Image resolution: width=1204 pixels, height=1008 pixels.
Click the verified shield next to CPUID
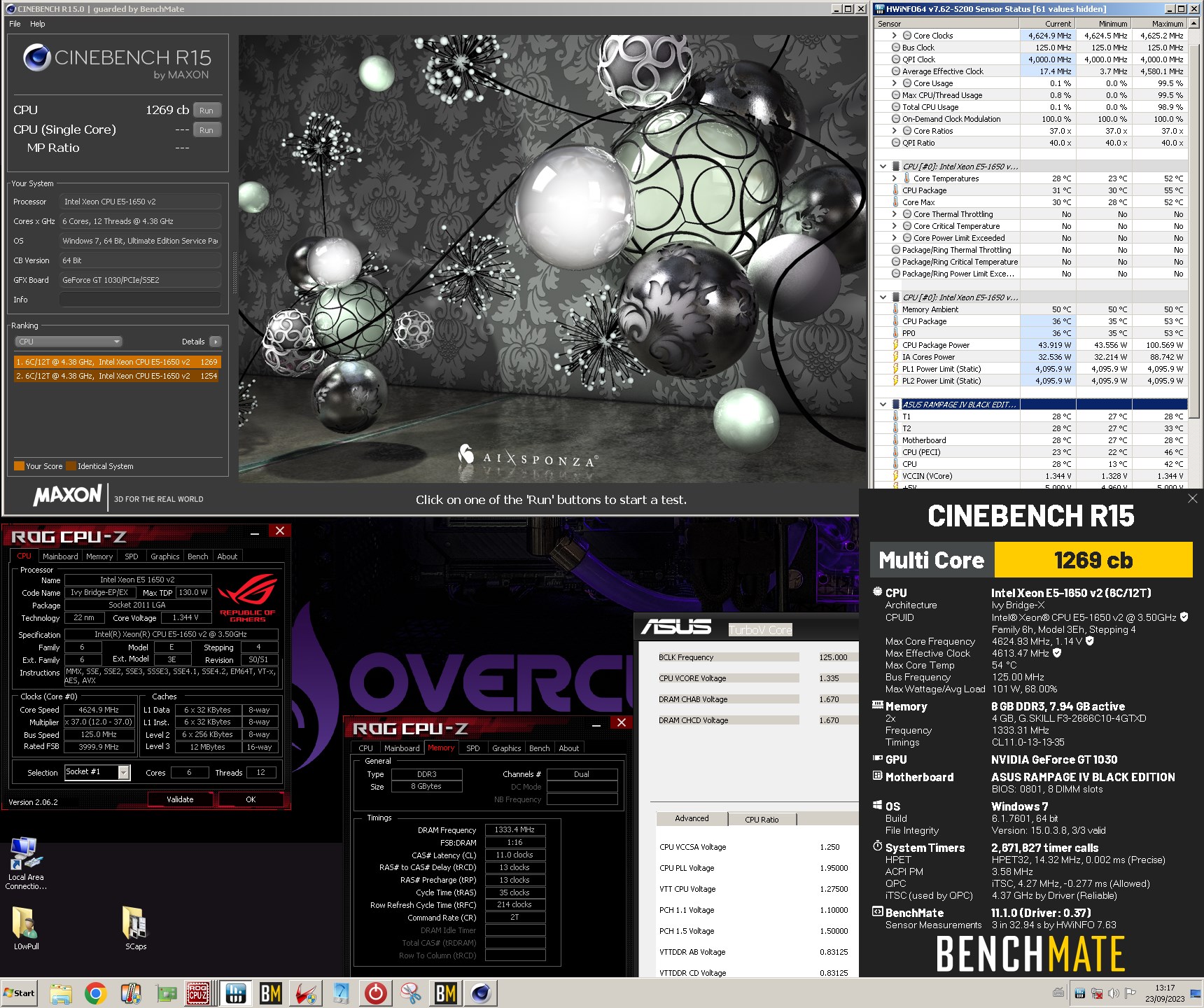coord(1184,617)
